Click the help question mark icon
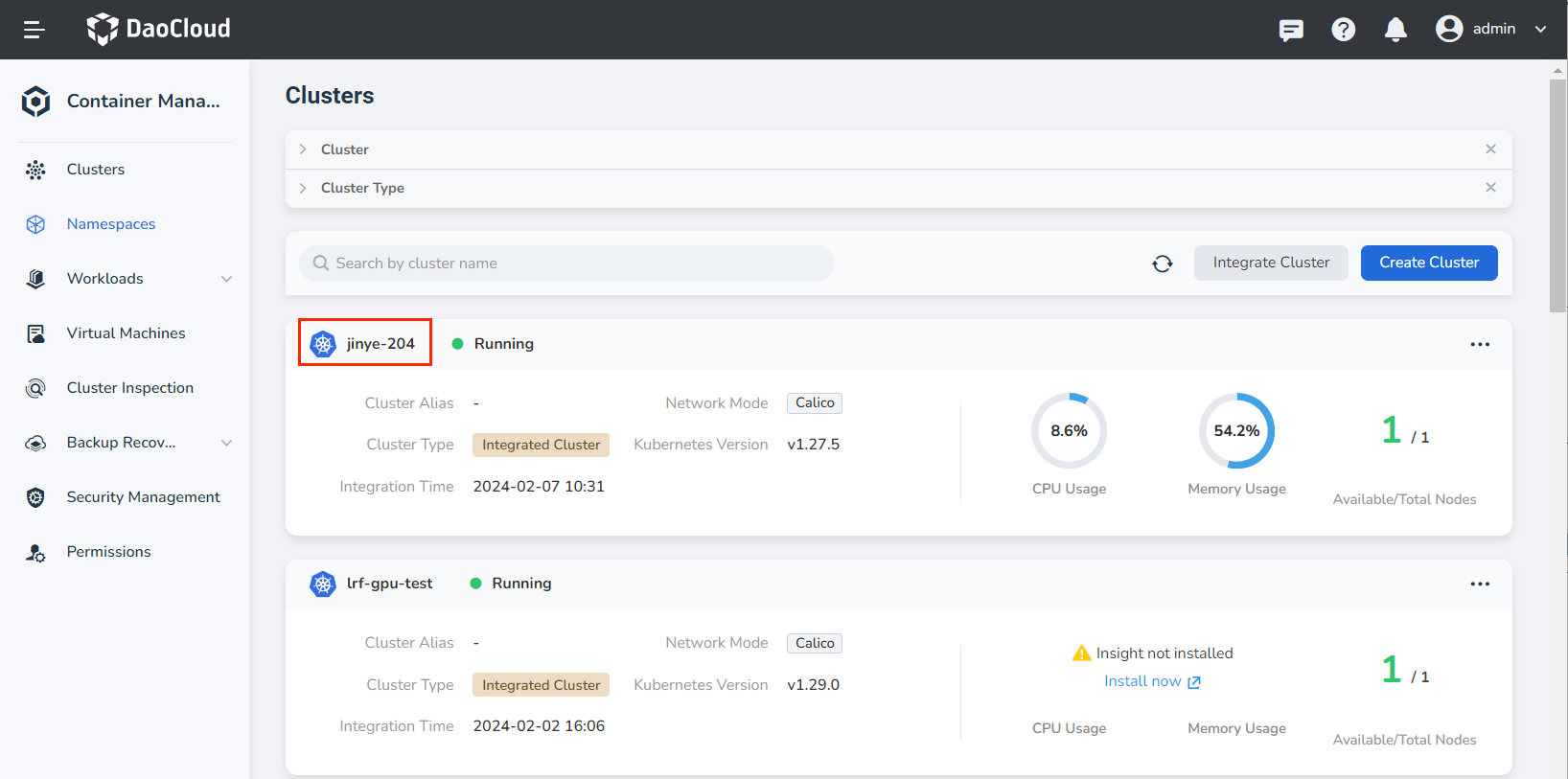This screenshot has height=779, width=1568. 1343,30
